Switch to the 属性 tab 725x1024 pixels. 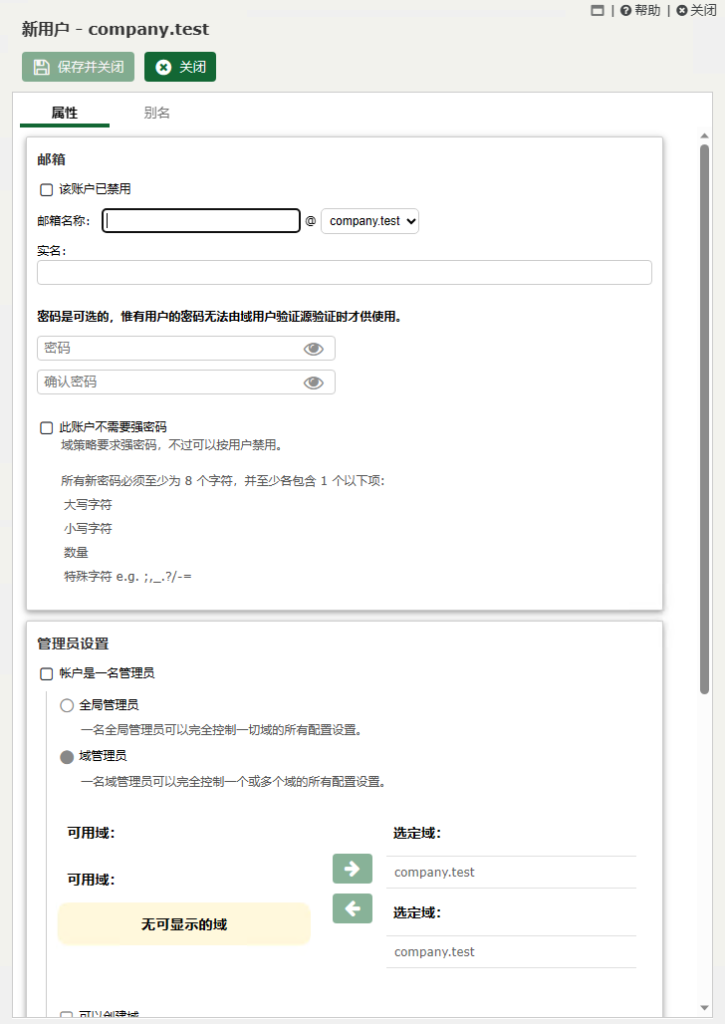(x=65, y=113)
